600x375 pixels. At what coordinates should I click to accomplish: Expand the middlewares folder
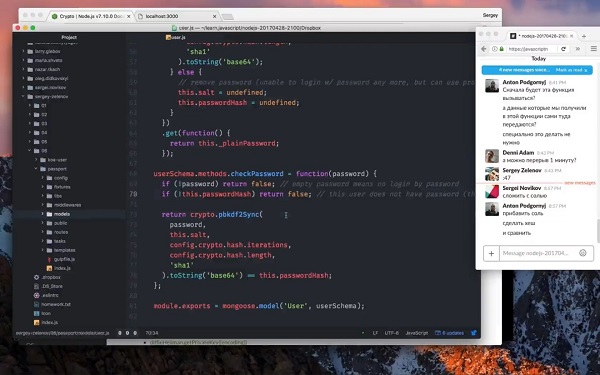click(42, 205)
